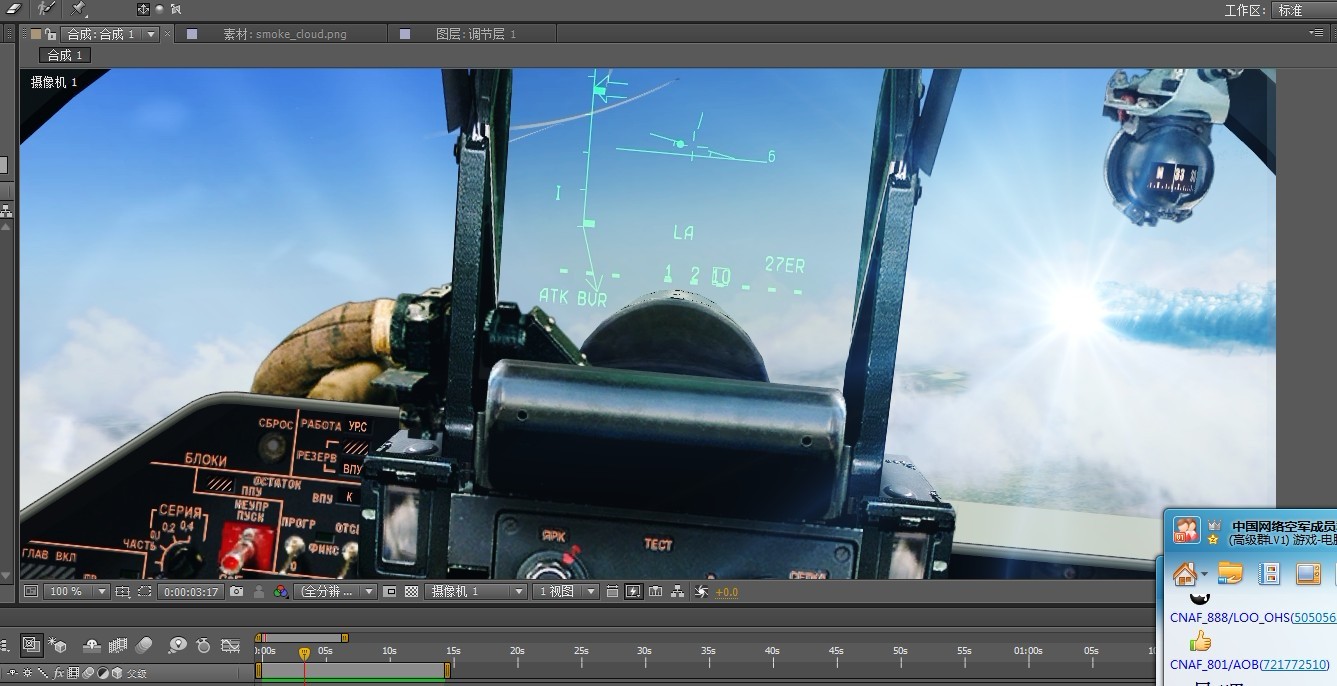Select the Roto Brush tool
Viewport: 1337px width, 686px height.
click(46, 8)
